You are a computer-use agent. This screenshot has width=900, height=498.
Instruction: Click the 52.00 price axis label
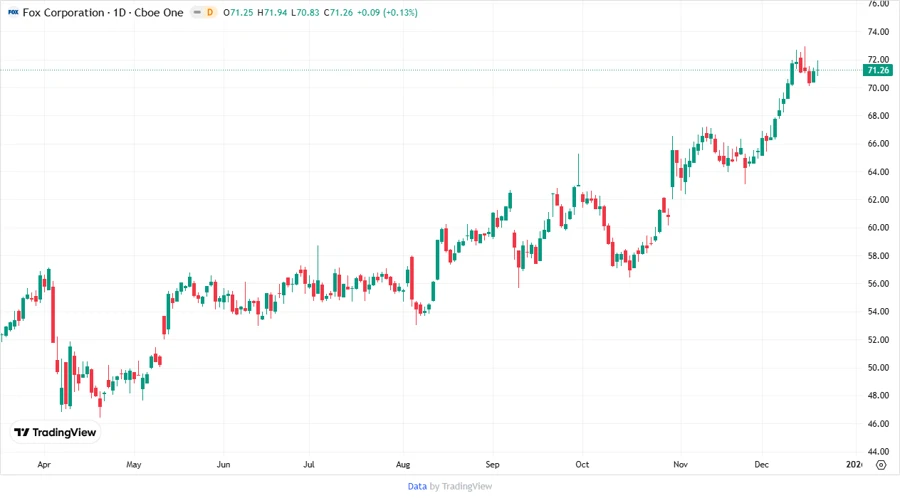coord(878,339)
